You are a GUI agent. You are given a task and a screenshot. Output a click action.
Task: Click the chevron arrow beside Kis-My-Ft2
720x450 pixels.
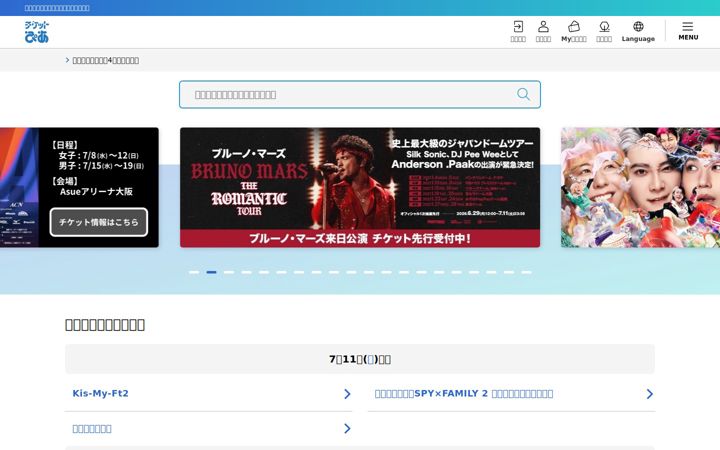tap(347, 394)
